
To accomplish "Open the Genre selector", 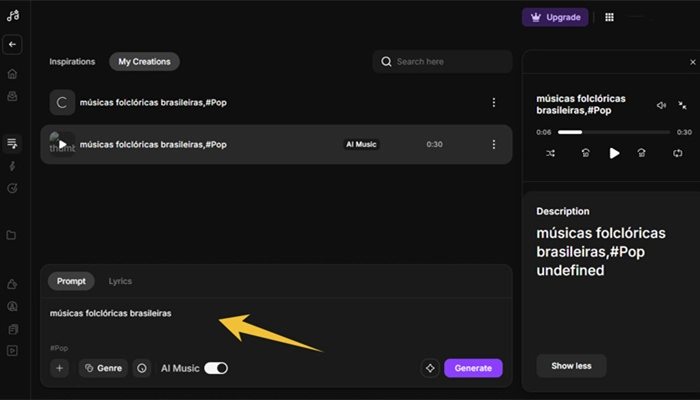I will [103, 368].
